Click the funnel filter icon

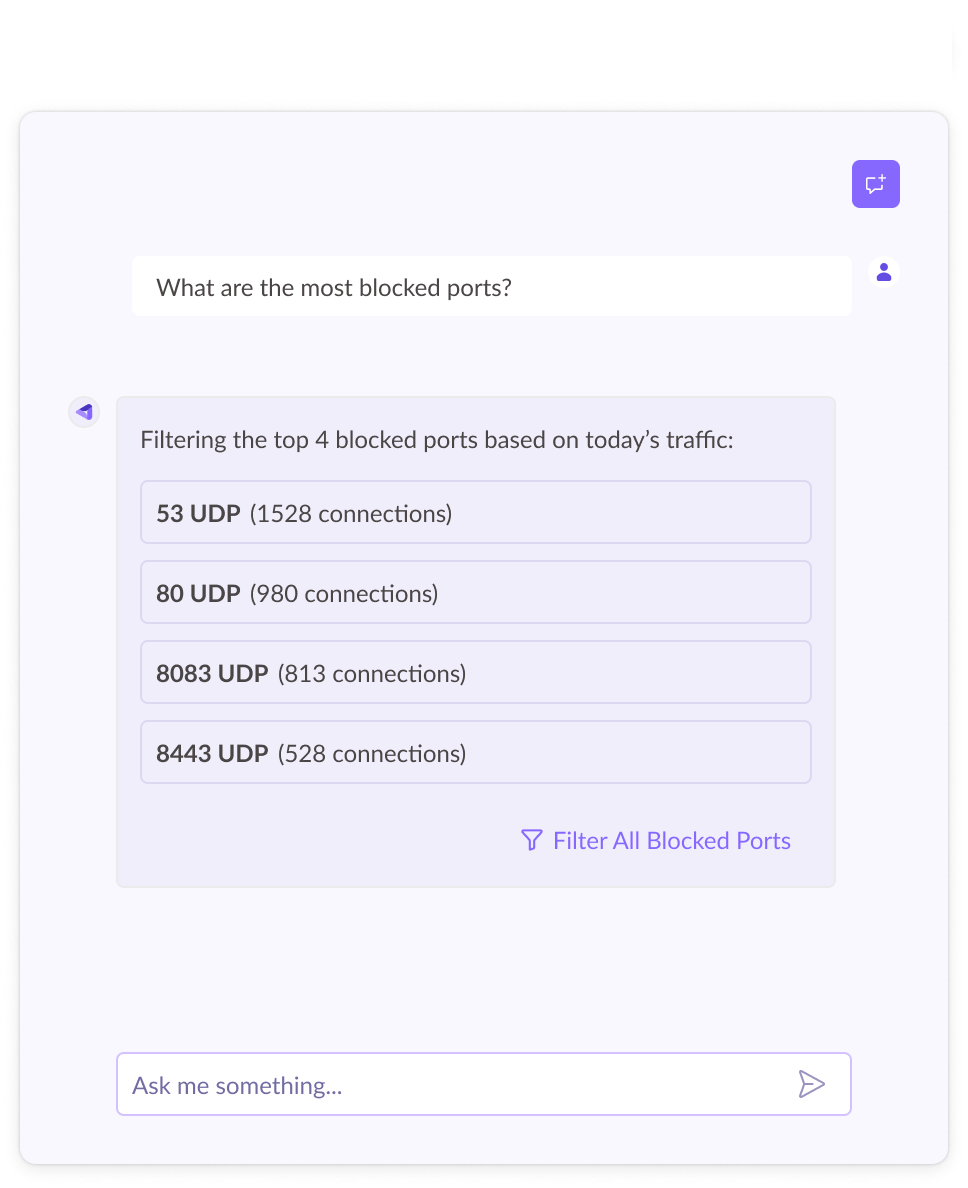click(532, 840)
